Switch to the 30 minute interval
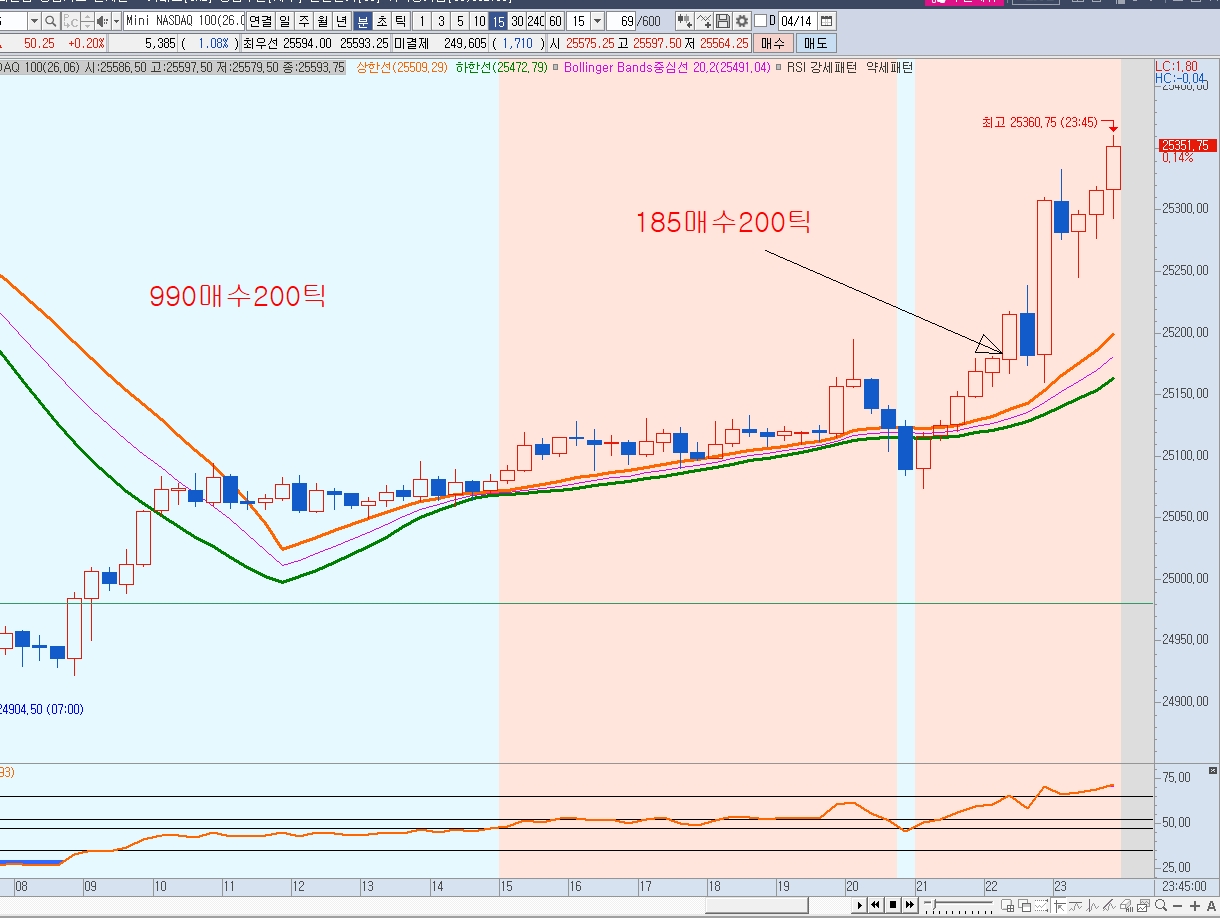This screenshot has width=1220, height=918. click(516, 21)
